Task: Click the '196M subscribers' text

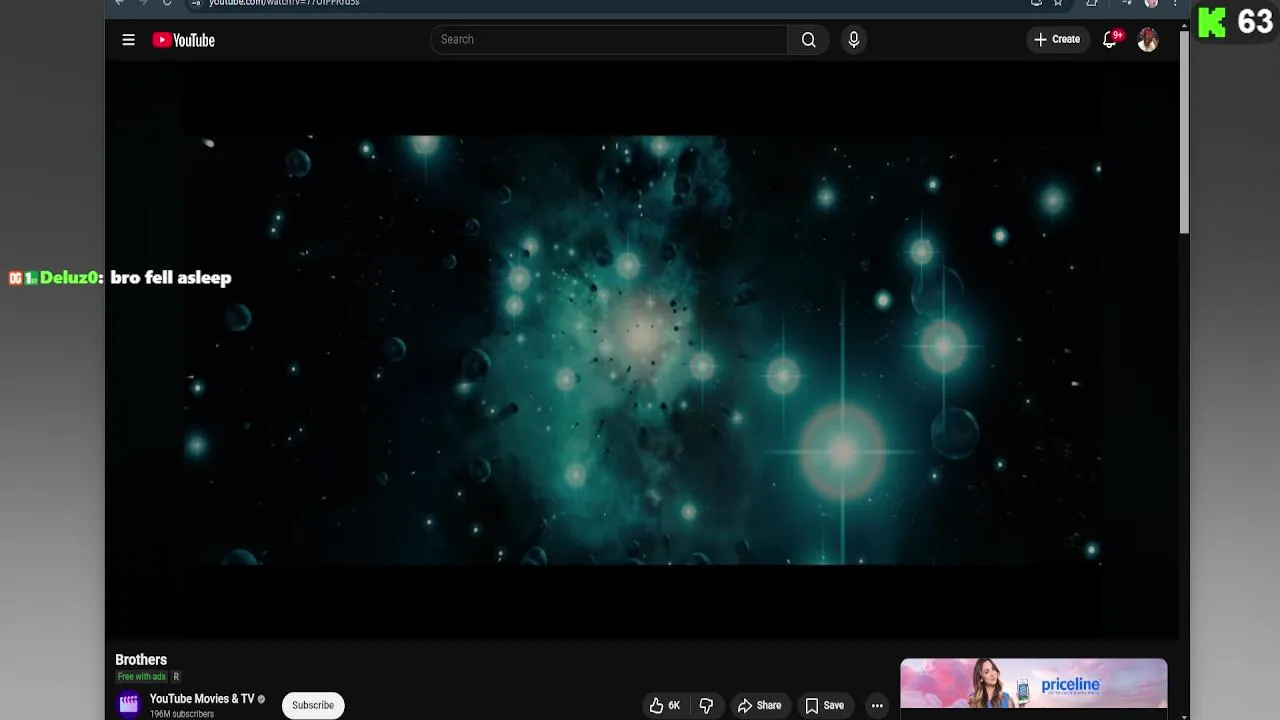Action: click(182, 714)
